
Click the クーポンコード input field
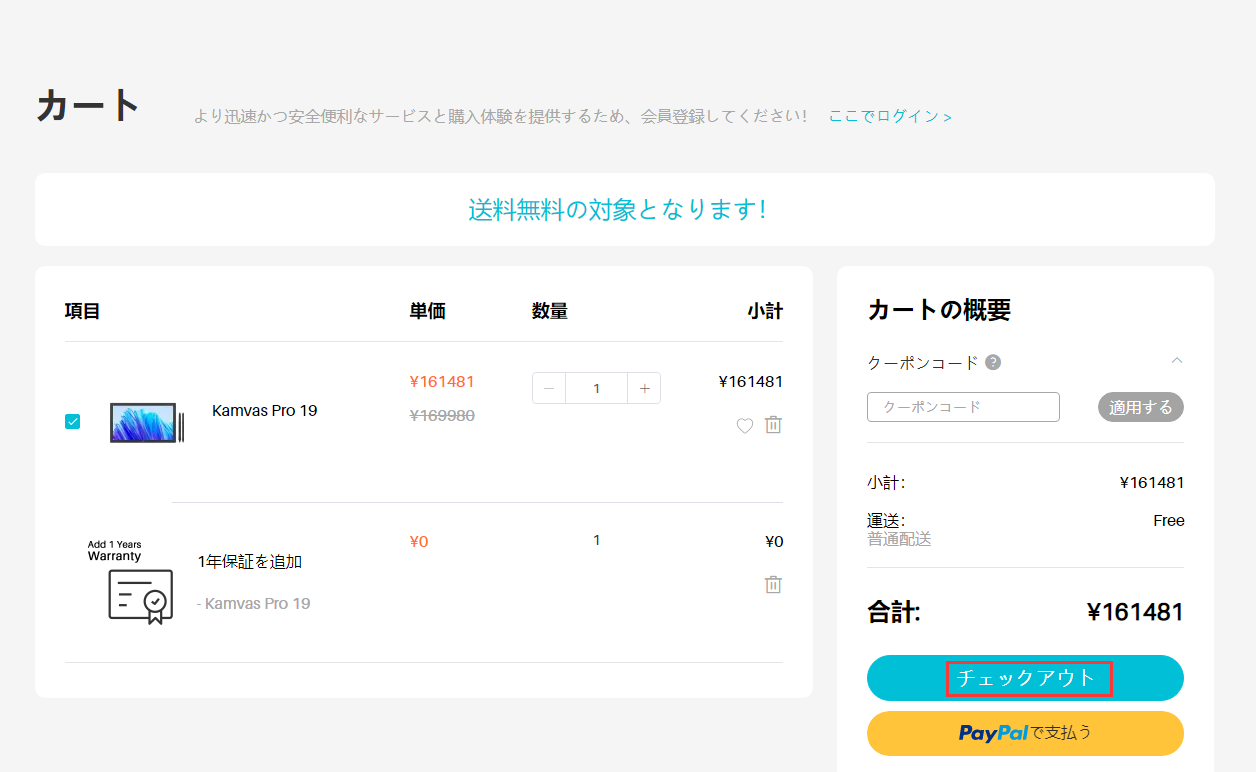[x=963, y=407]
